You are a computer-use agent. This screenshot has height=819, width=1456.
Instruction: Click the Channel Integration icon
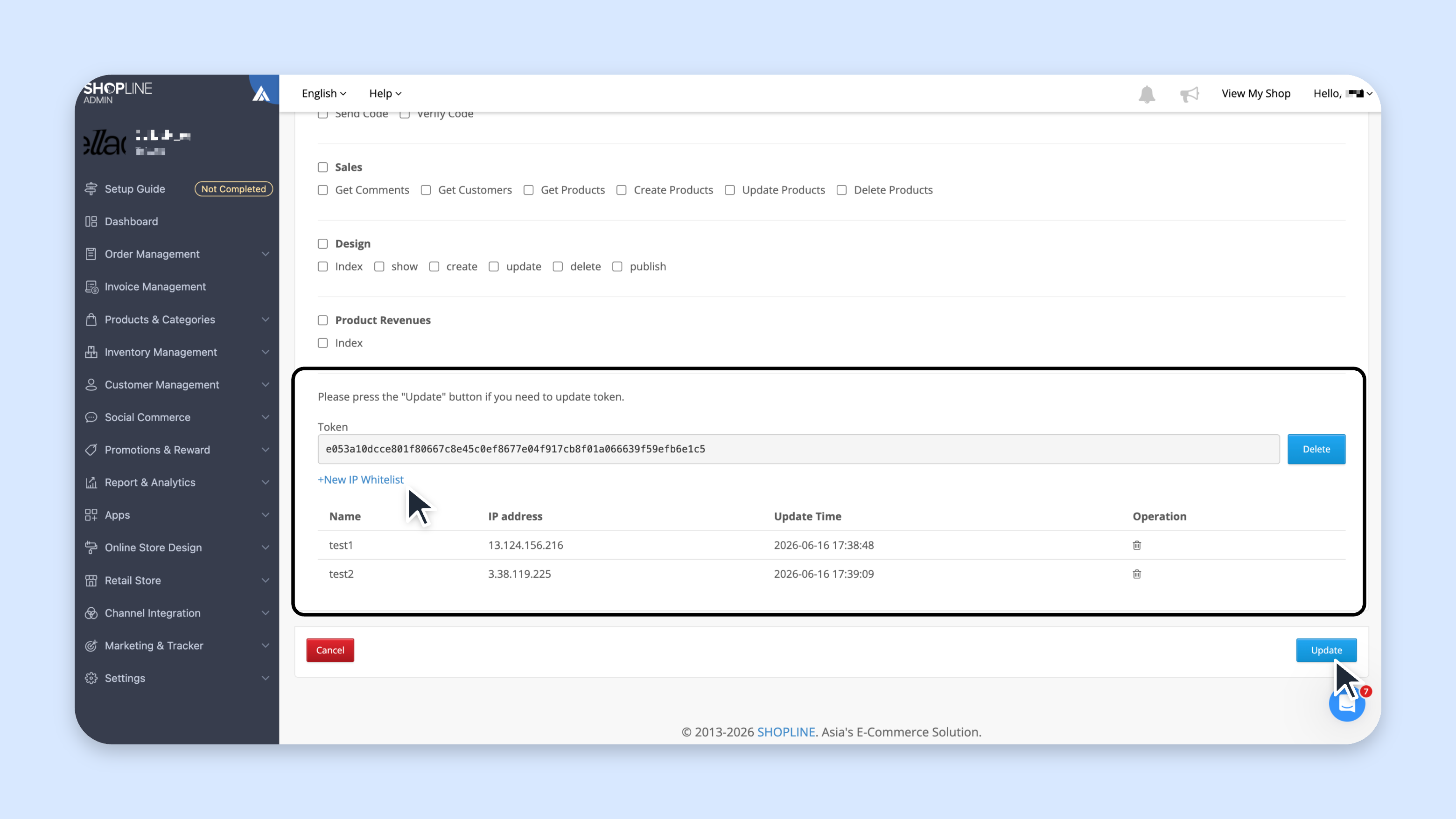point(91,613)
